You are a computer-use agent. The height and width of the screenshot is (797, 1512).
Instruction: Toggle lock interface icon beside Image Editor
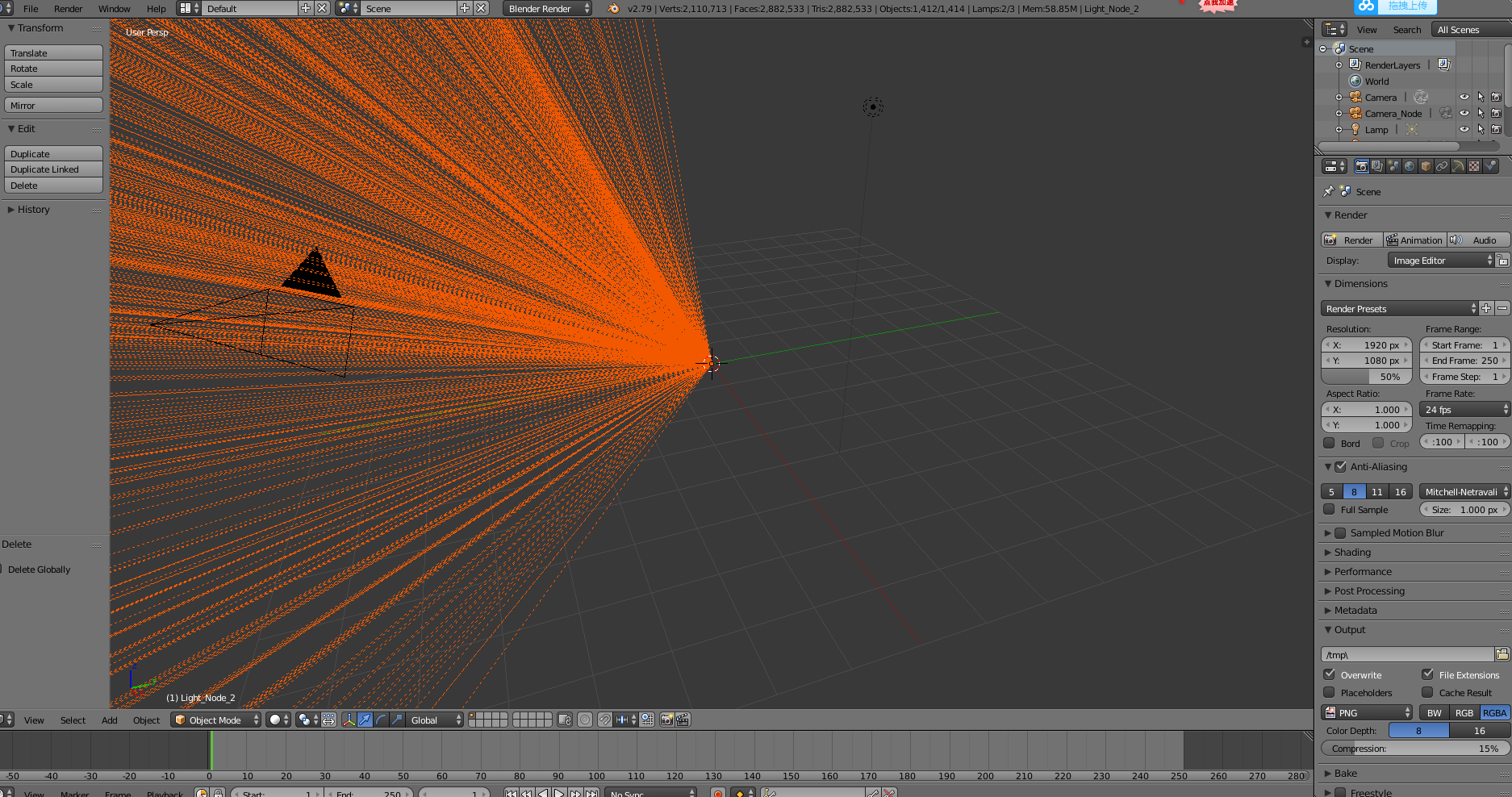[x=1502, y=261]
